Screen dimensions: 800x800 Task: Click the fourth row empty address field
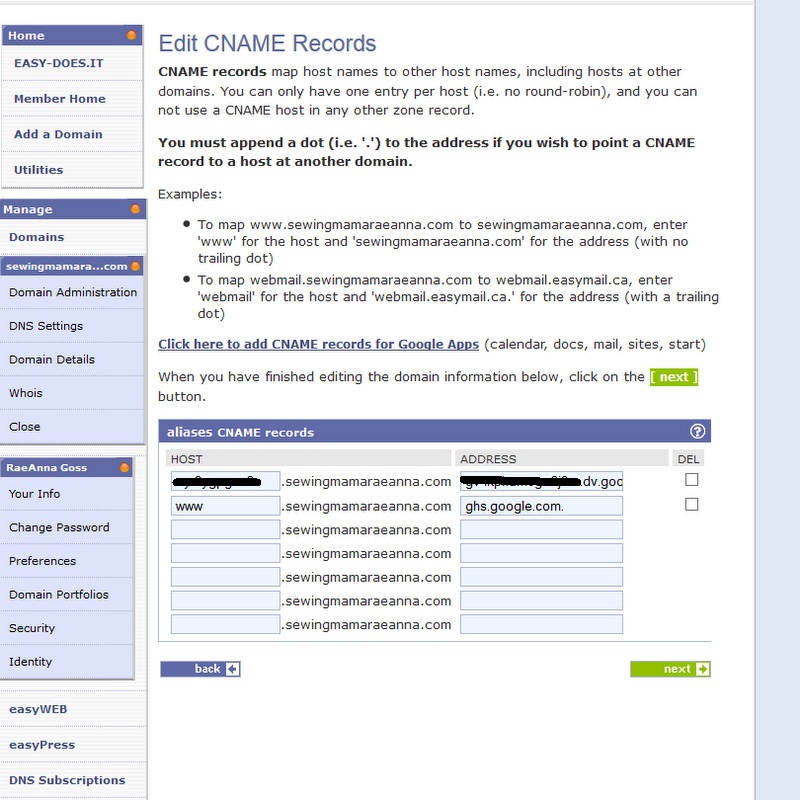[541, 553]
